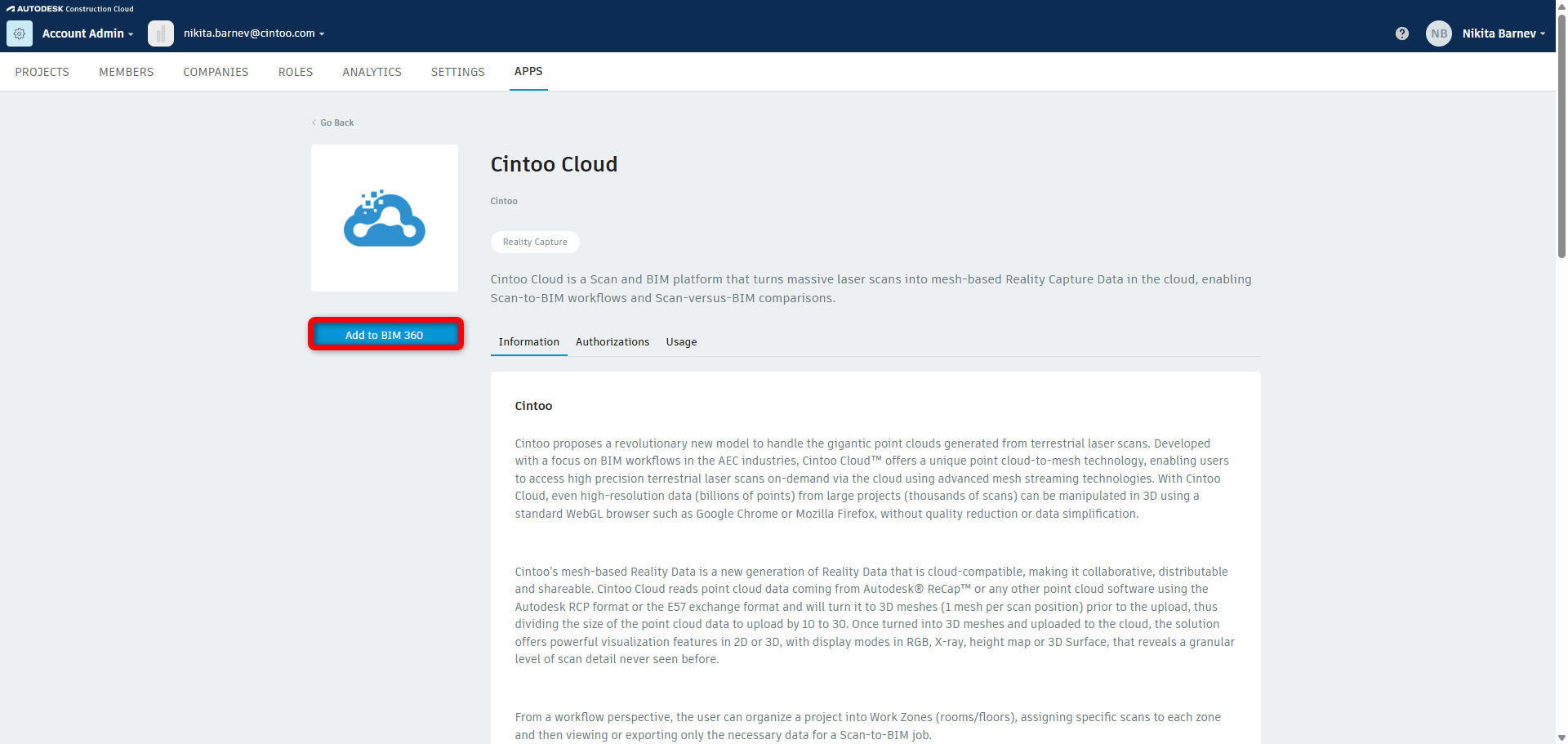Image resolution: width=1568 pixels, height=744 pixels.
Task: Switch to the Authorizations tab
Action: pos(612,342)
